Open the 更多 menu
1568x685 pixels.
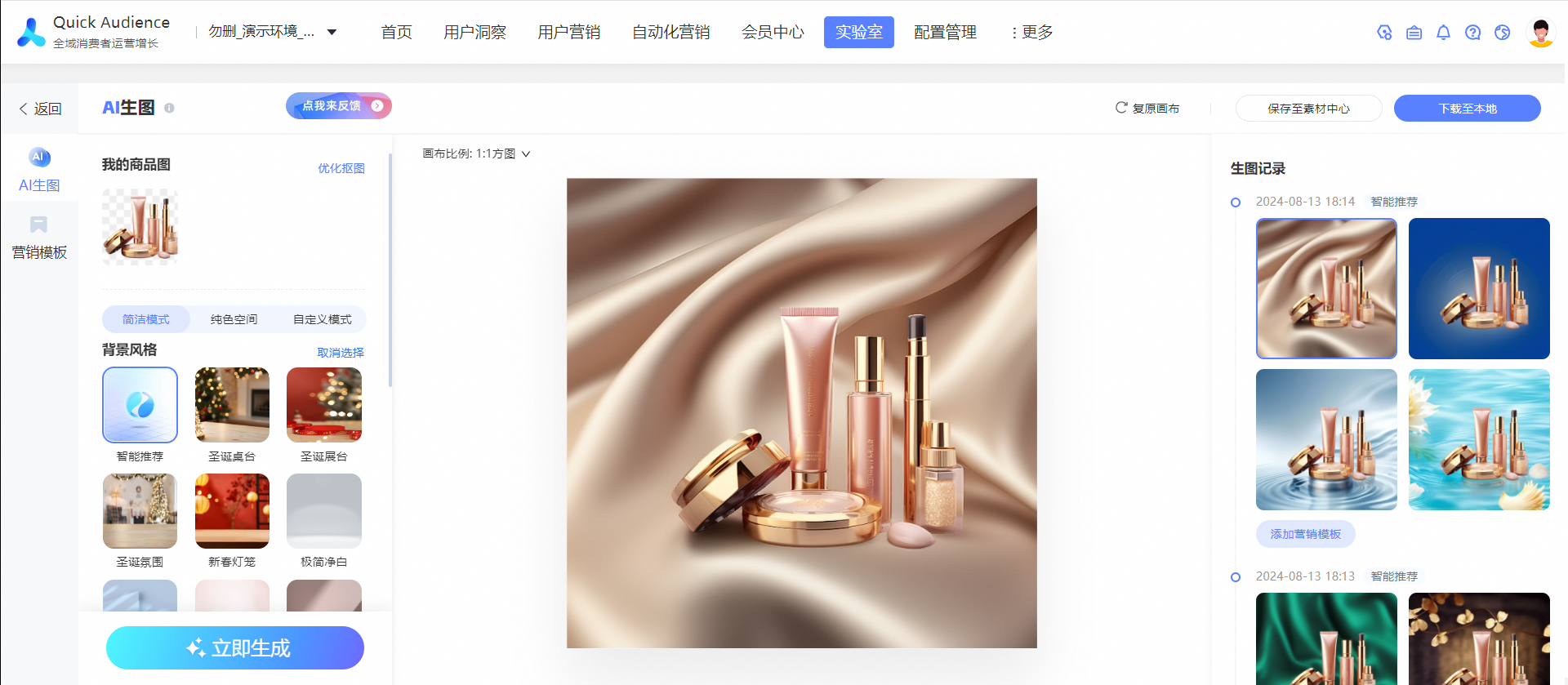pyautogui.click(x=1031, y=33)
